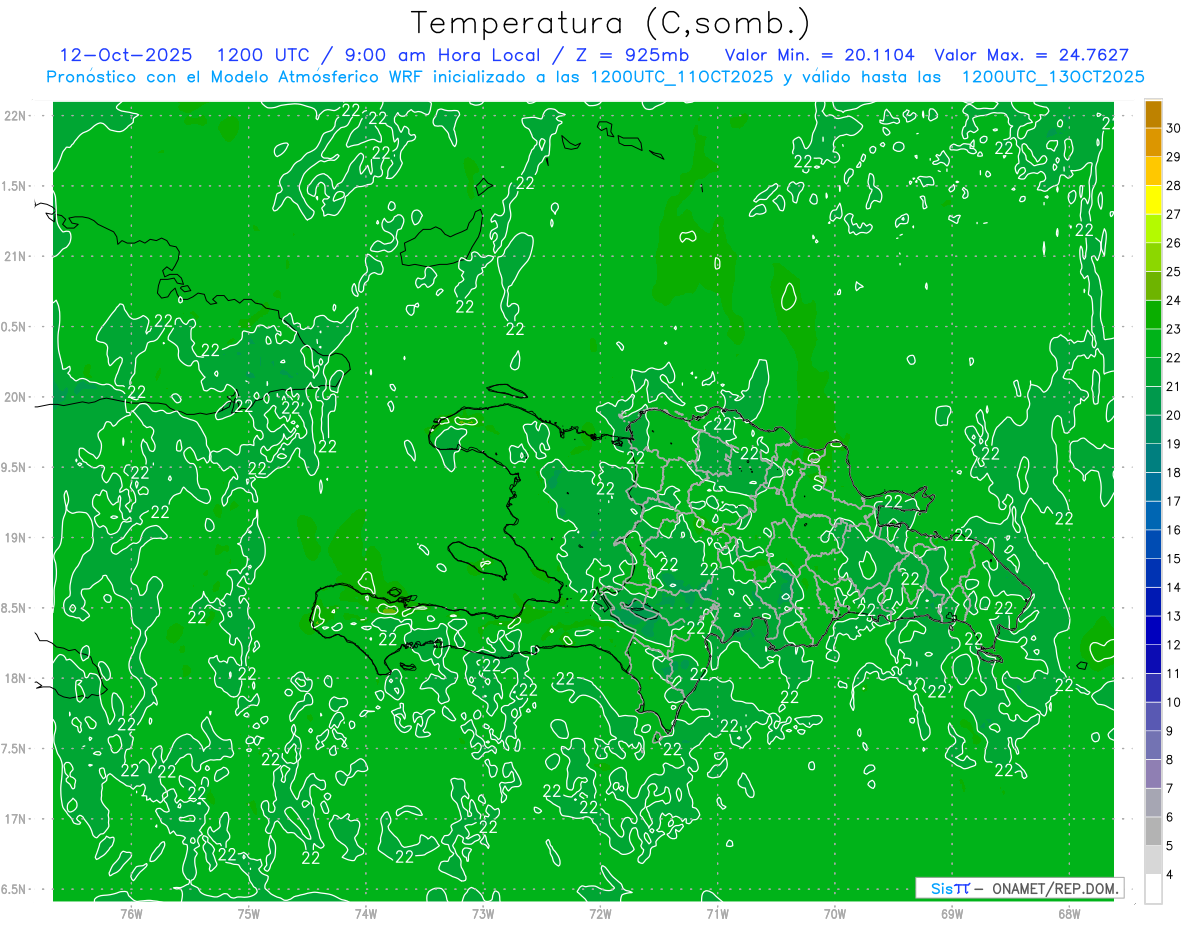Click the white swatch below legend value 4

(x=1153, y=889)
